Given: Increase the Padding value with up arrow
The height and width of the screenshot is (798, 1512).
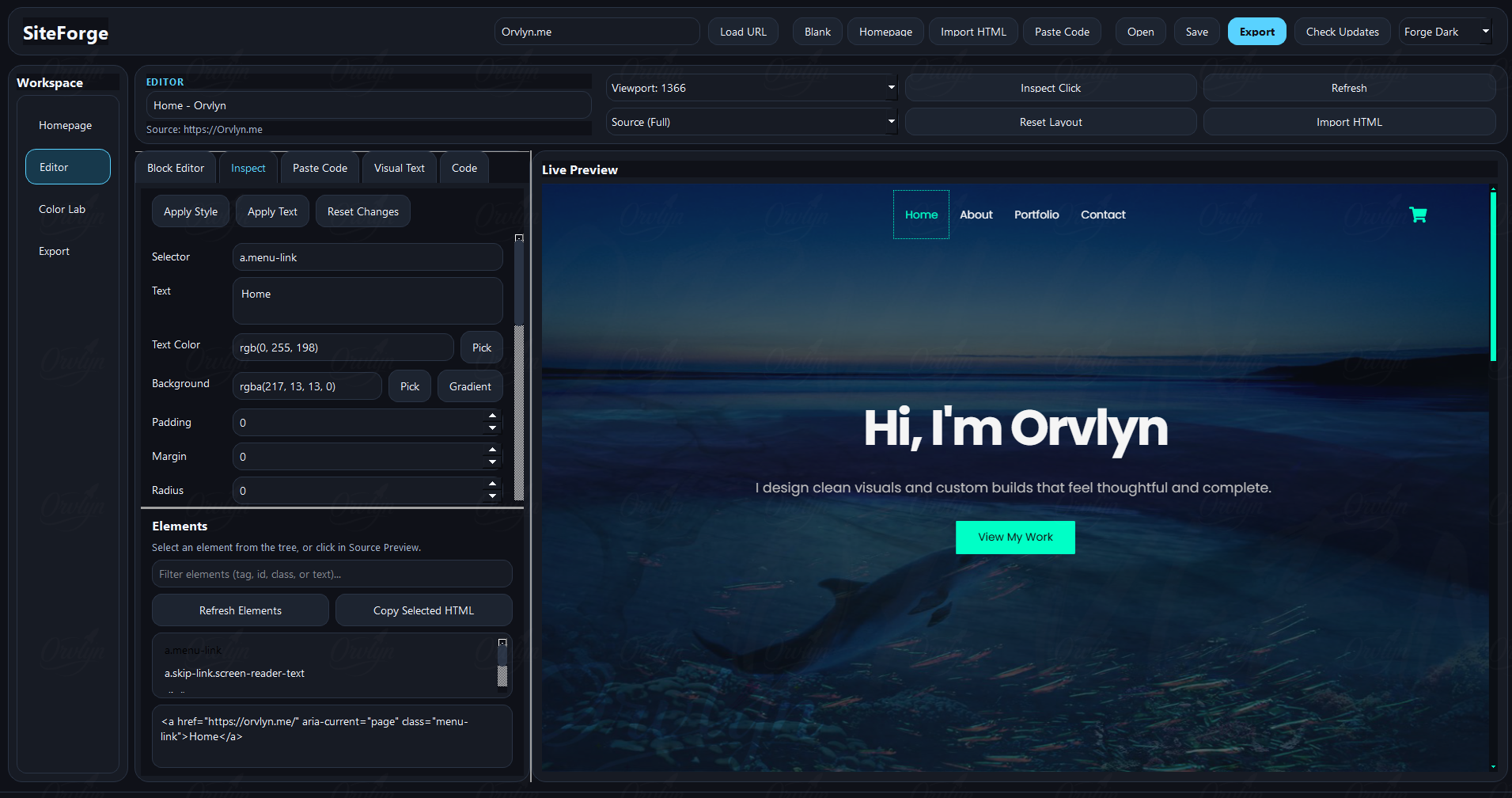Looking at the screenshot, I should point(492,416).
